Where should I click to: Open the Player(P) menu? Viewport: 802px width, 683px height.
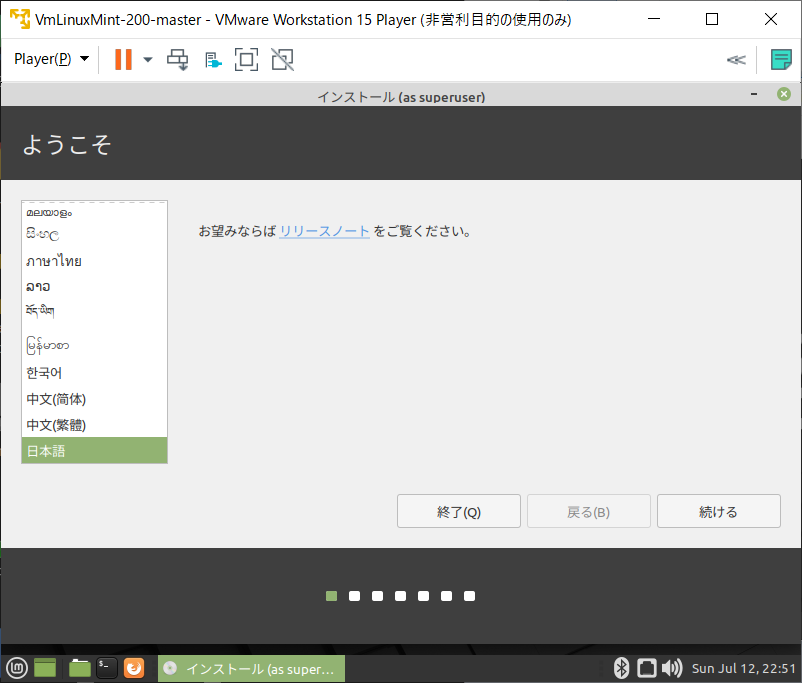pyautogui.click(x=51, y=59)
